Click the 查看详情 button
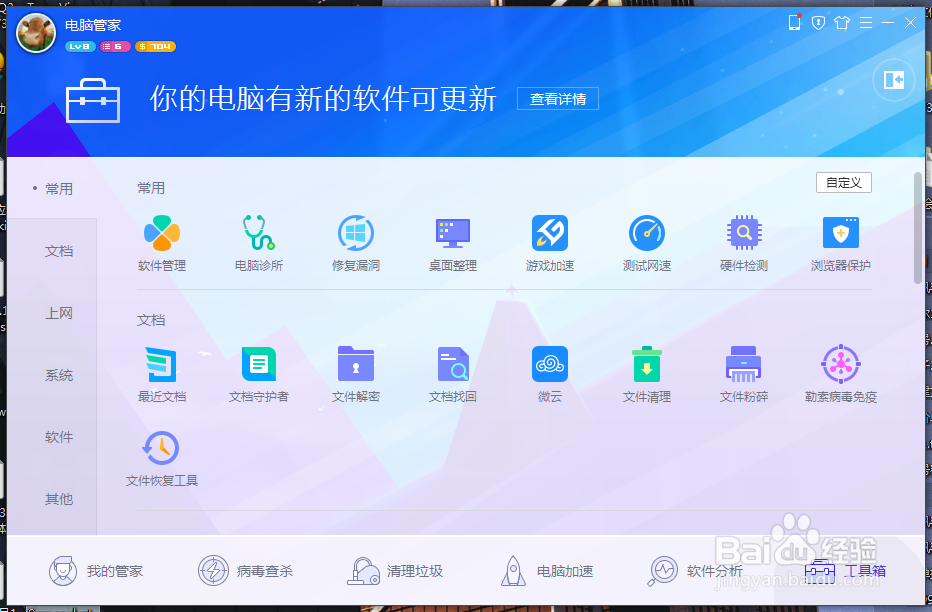The image size is (932, 612). [x=558, y=99]
